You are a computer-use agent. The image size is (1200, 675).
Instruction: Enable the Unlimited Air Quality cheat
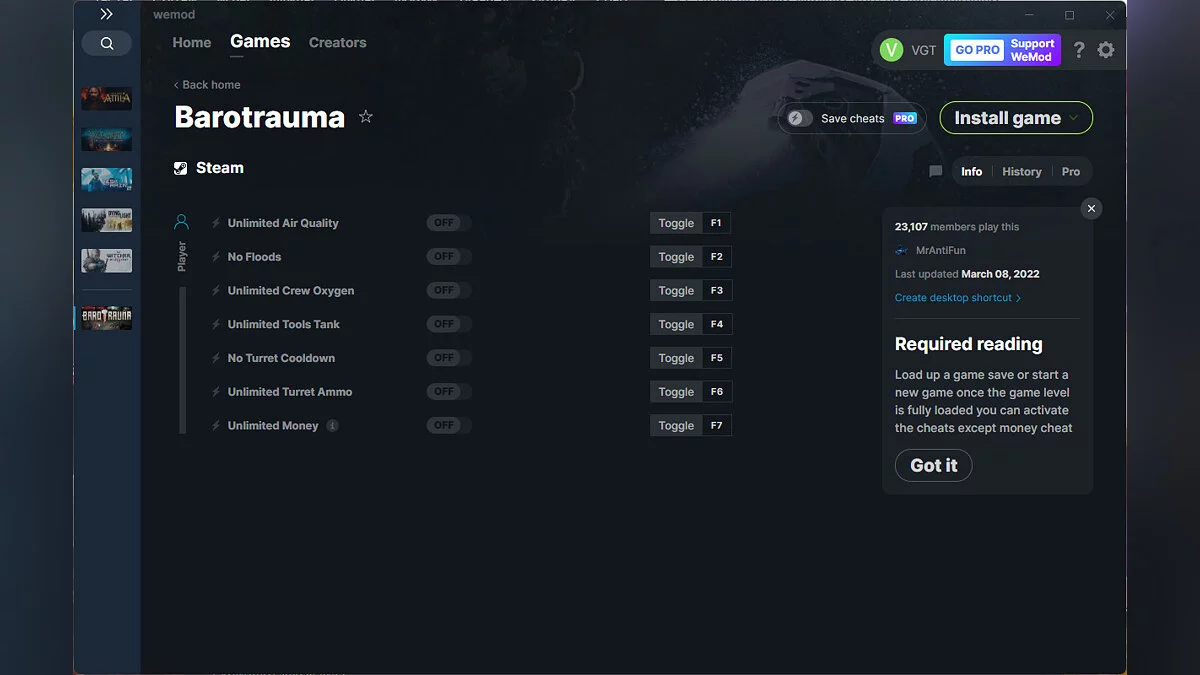[x=448, y=222]
